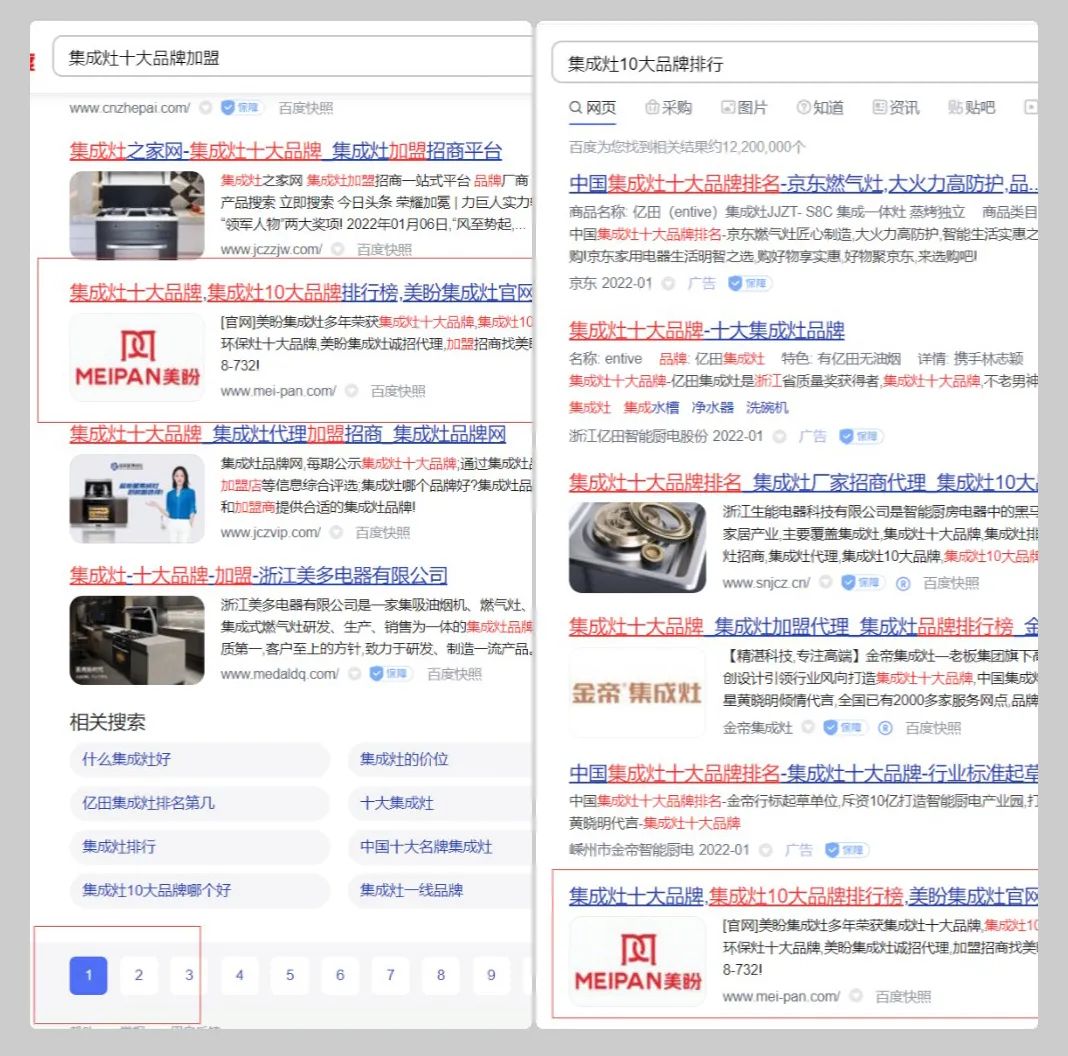Click the left search box containing 集成灶十大品牌加盟
Image resolution: width=1068 pixels, height=1056 pixels.
293,57
